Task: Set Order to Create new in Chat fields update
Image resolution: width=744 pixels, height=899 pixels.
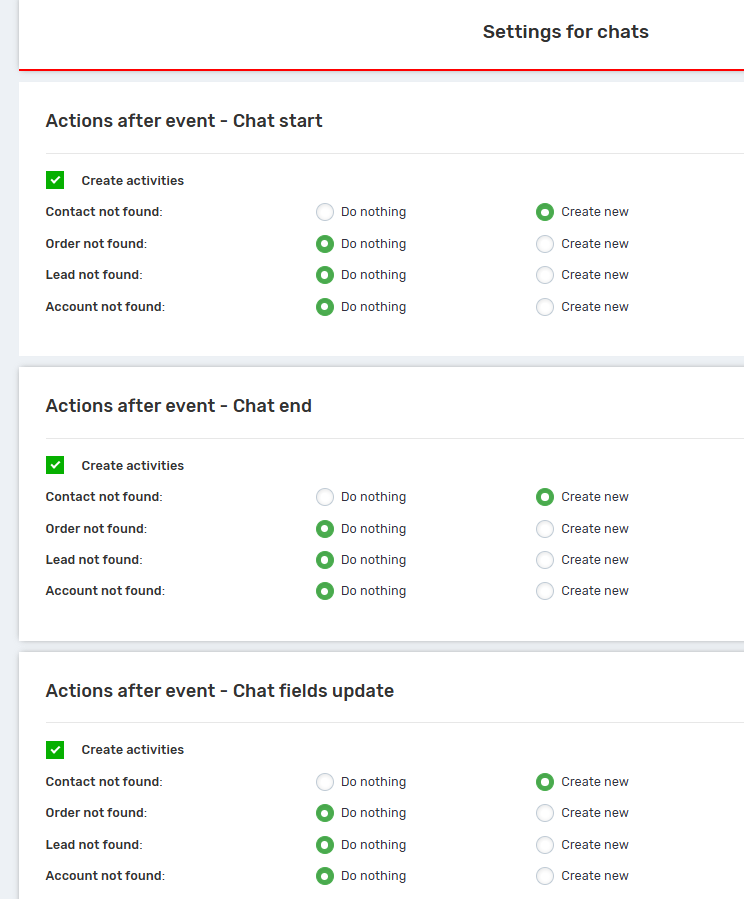Action: 545,813
